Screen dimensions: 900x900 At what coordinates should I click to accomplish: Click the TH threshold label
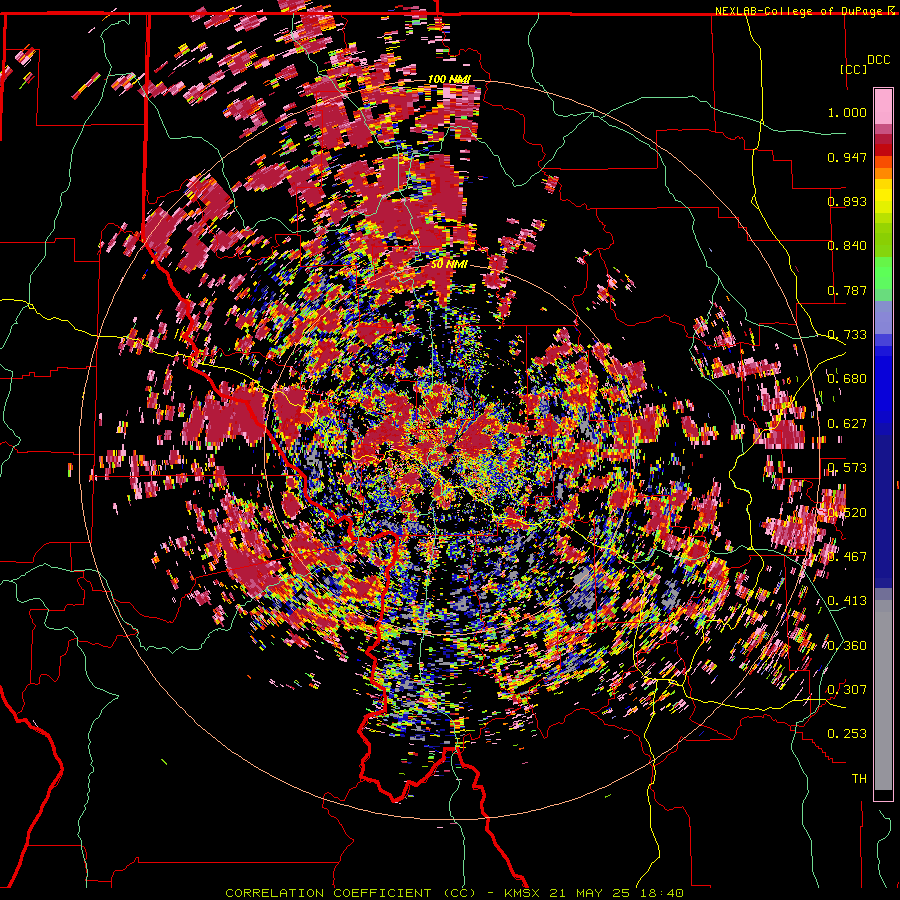click(859, 779)
